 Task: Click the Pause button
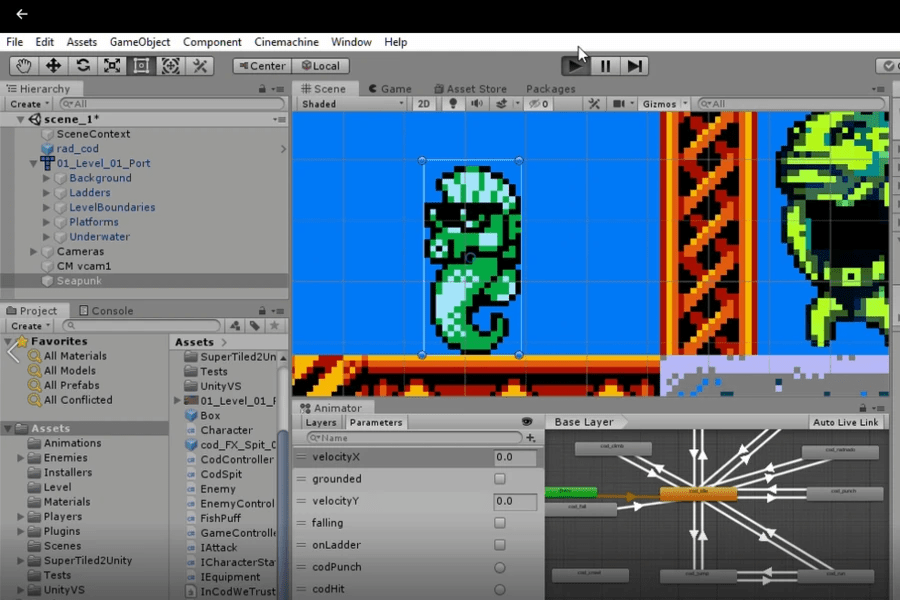(605, 66)
